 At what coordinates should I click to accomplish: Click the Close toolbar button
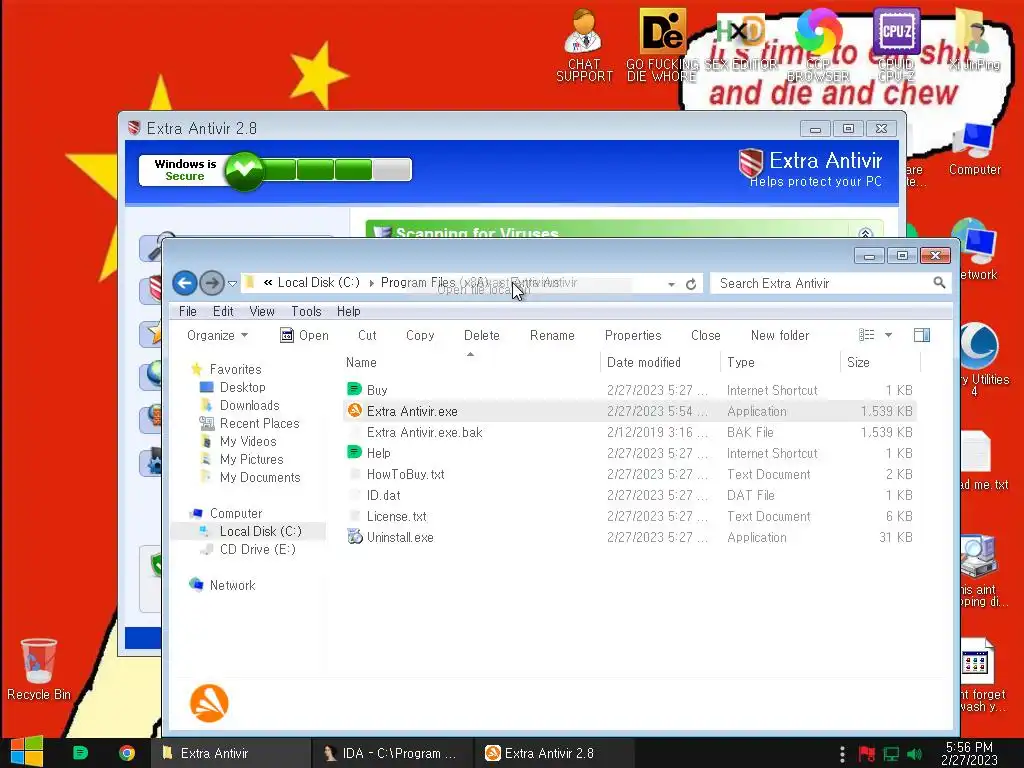[x=706, y=336]
